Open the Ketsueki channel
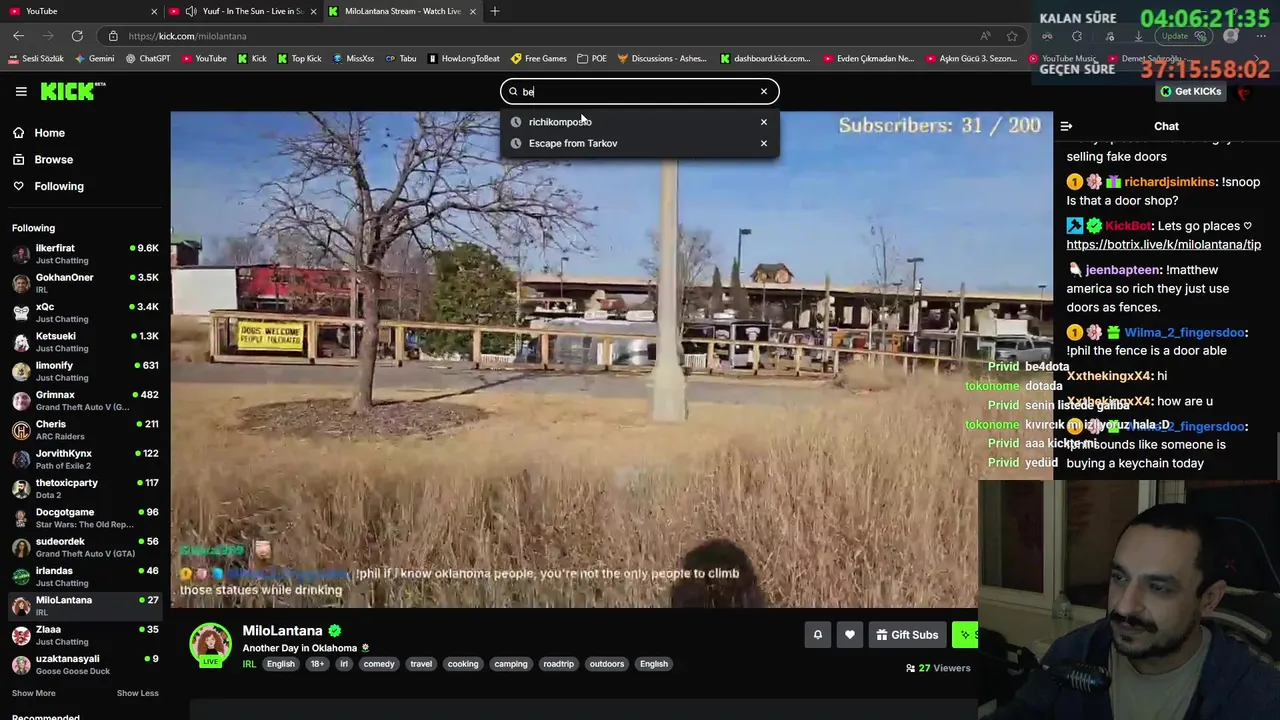Screen dimensions: 1280x720 (85, 341)
